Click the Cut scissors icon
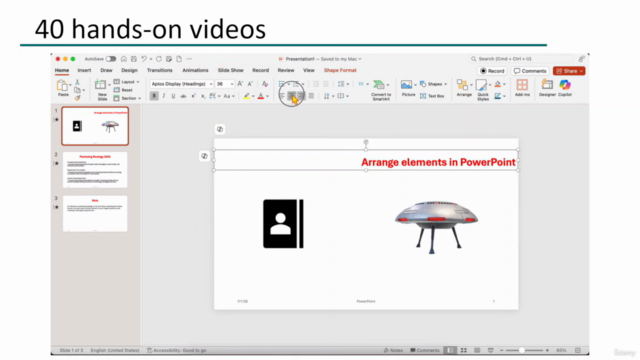 point(77,82)
